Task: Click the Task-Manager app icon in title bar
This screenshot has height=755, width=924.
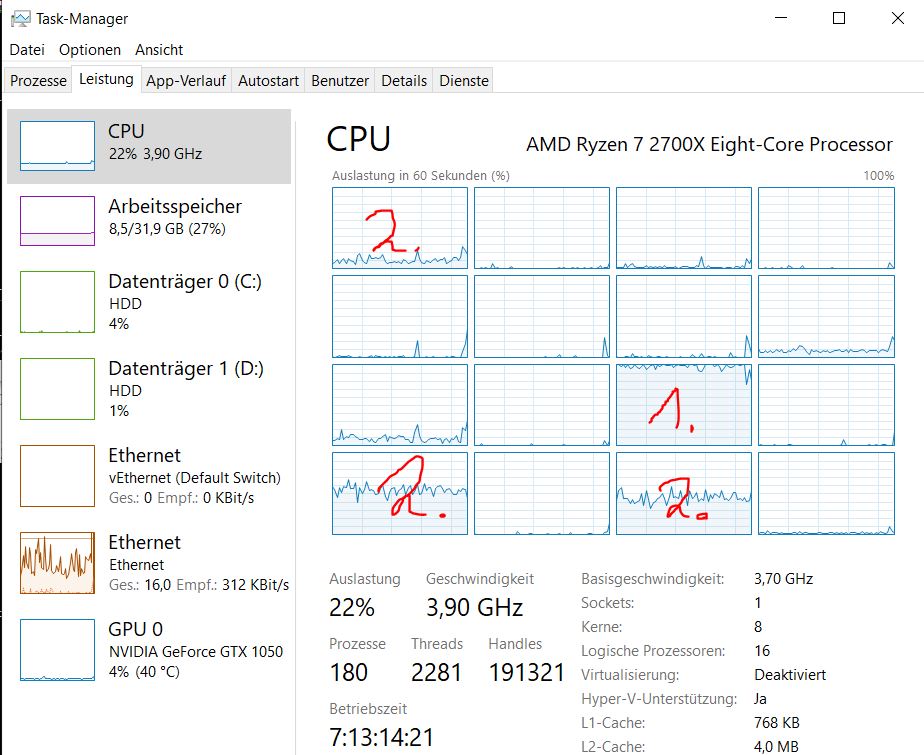Action: point(21,19)
